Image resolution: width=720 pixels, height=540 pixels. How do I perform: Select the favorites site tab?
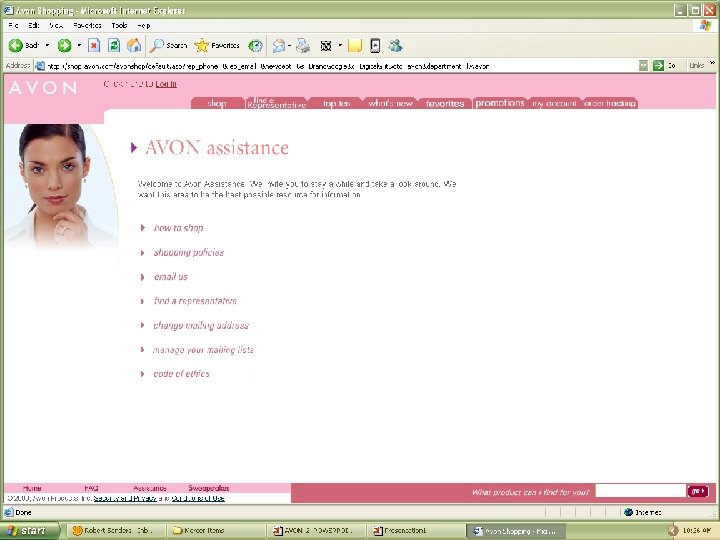pos(445,103)
